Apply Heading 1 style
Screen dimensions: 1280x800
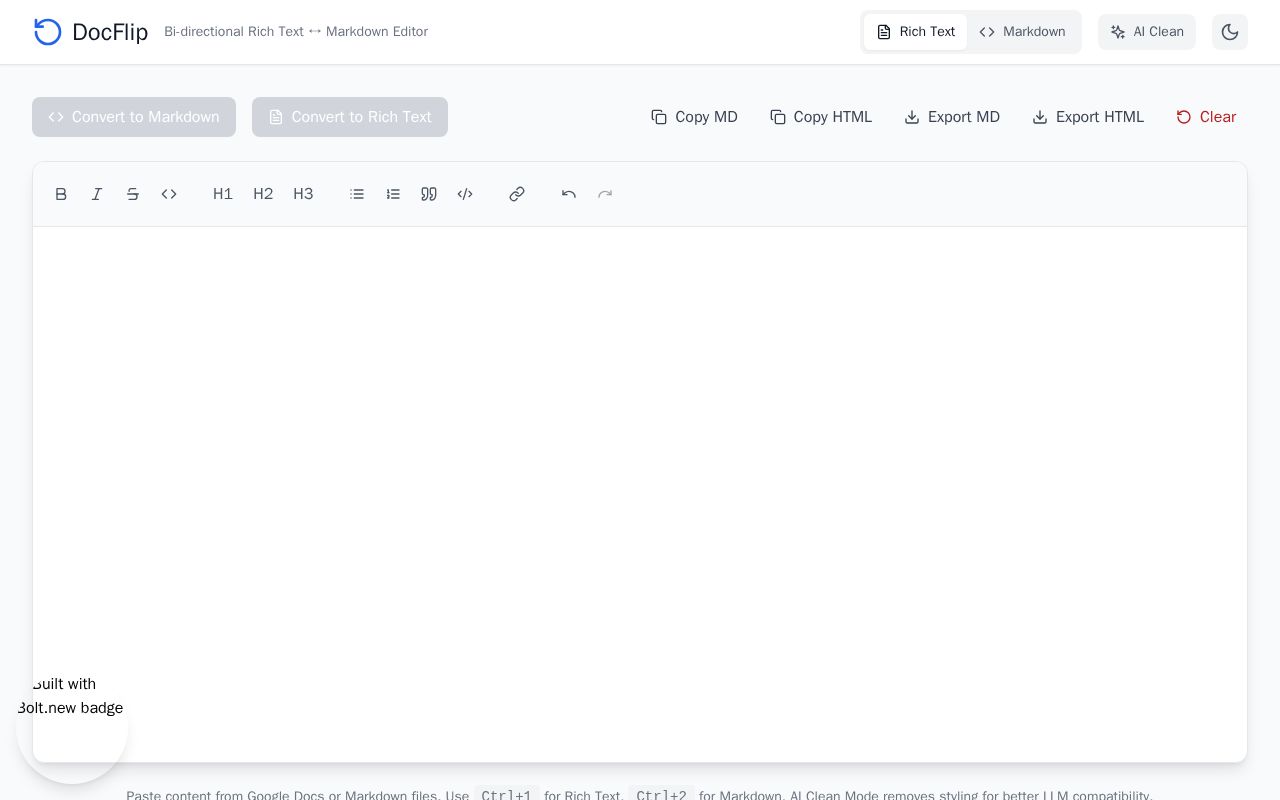223,194
